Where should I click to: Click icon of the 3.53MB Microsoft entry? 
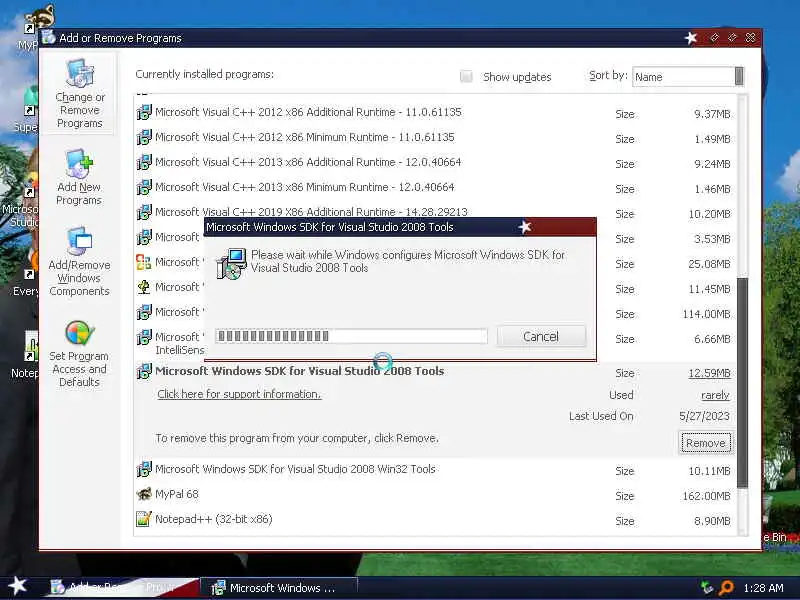point(144,237)
